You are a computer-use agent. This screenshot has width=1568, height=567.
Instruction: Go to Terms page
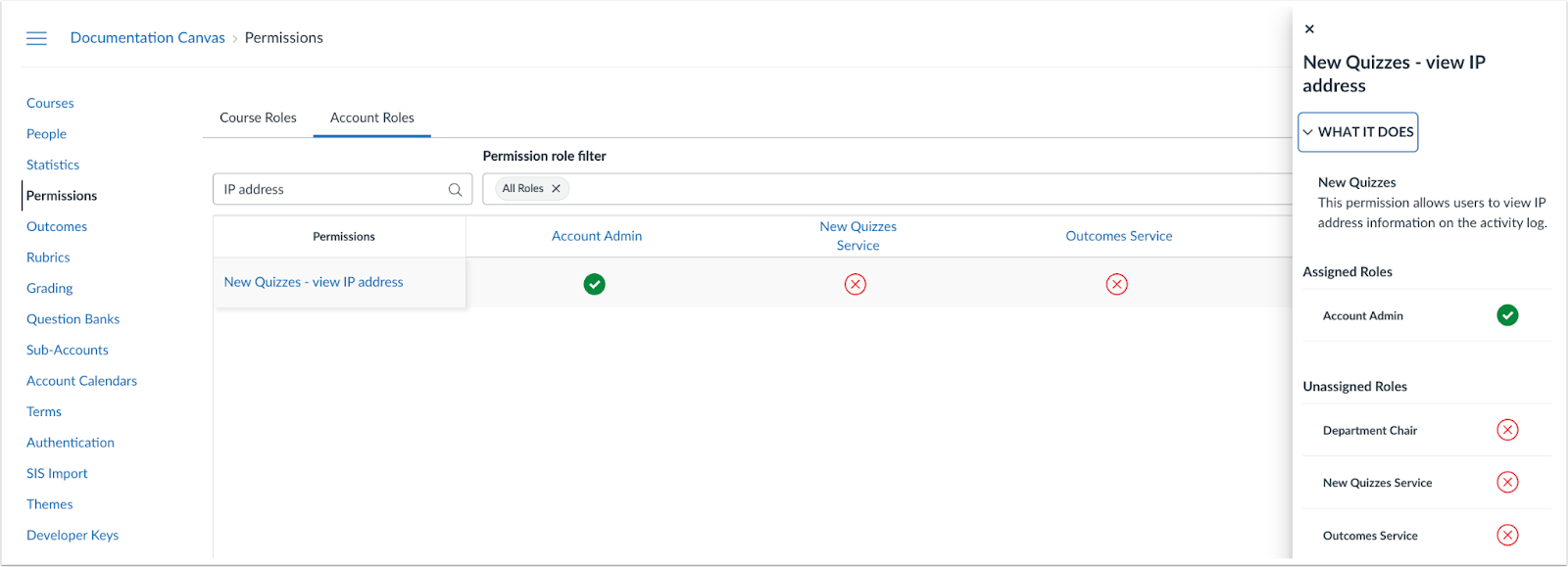coord(44,411)
